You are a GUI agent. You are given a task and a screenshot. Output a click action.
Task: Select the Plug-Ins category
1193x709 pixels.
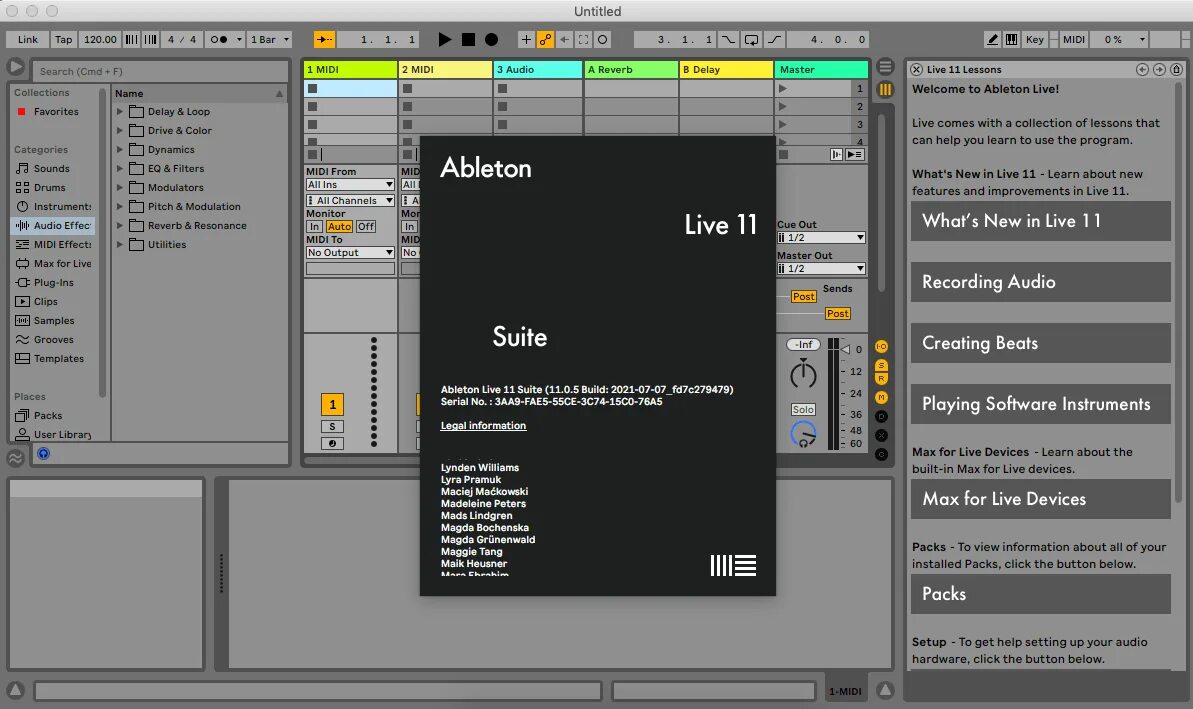click(53, 283)
